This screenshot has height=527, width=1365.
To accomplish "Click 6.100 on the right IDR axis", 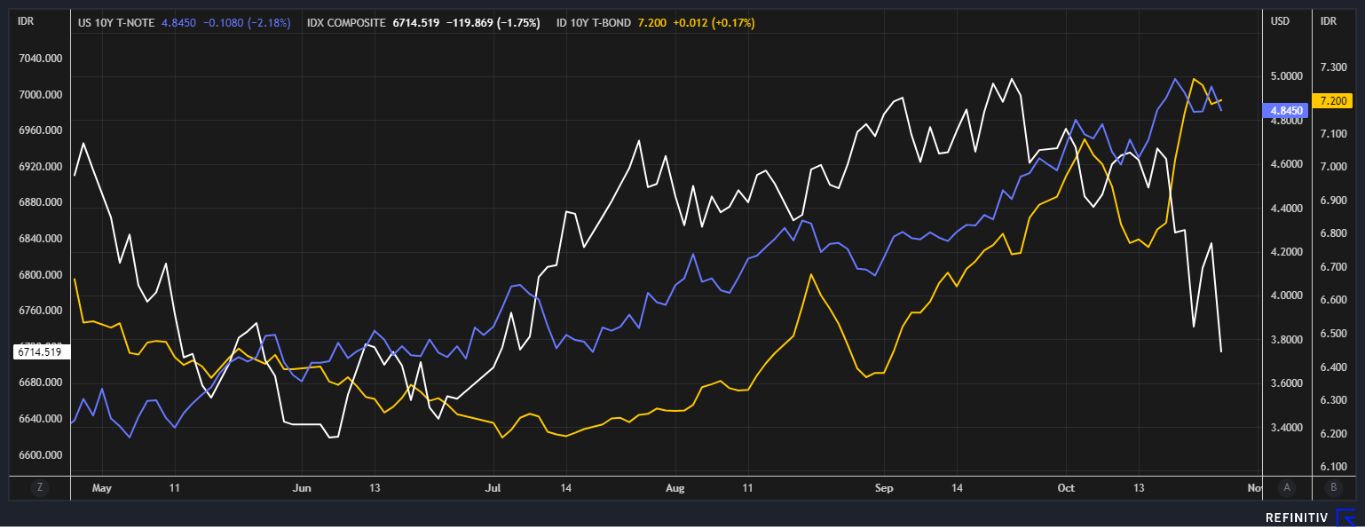I will point(1333,467).
